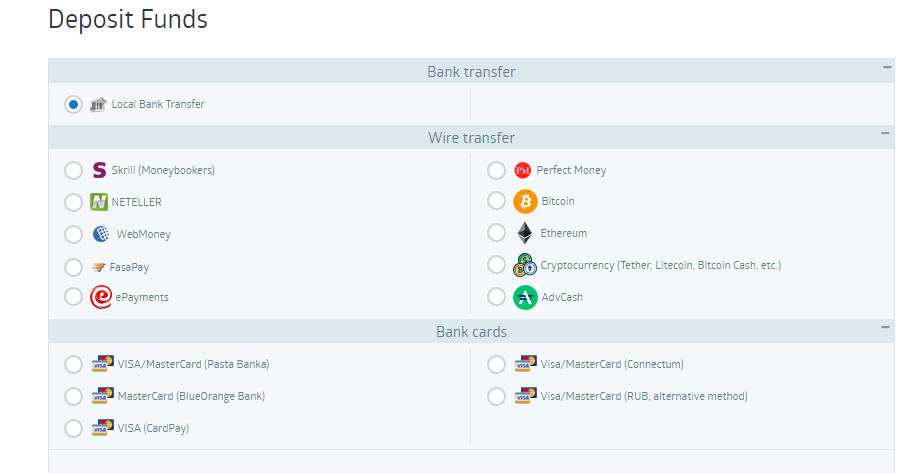Viewport: 912px width, 473px height.
Task: Collapse the Bank cards section
Action: point(885,327)
